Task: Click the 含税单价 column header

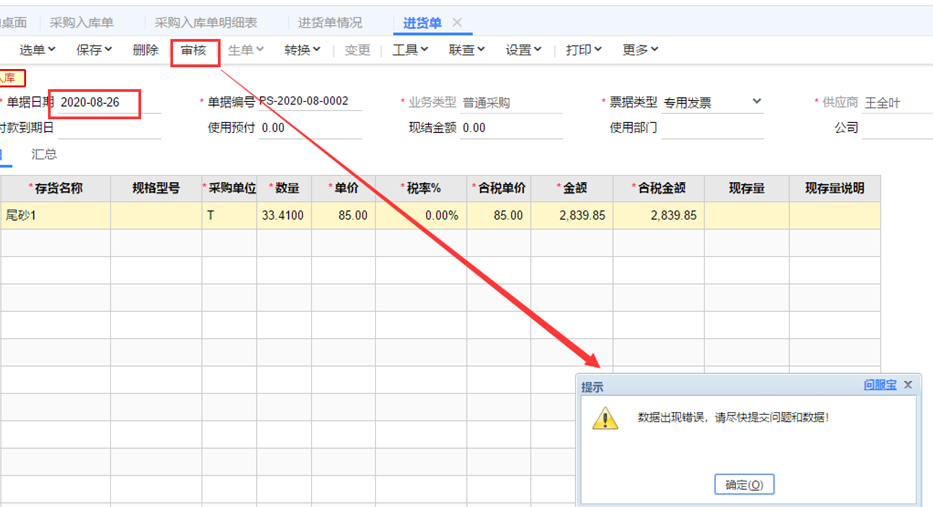Action: [x=499, y=189]
